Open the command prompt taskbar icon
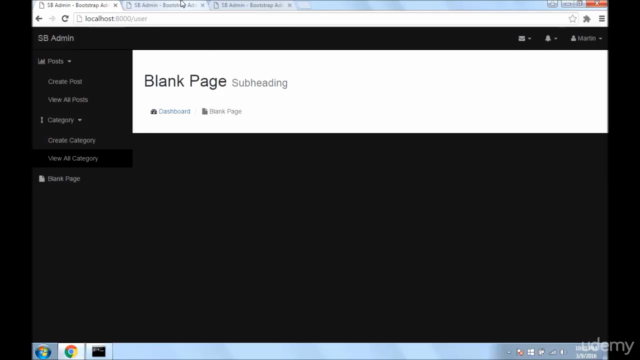 [98, 351]
